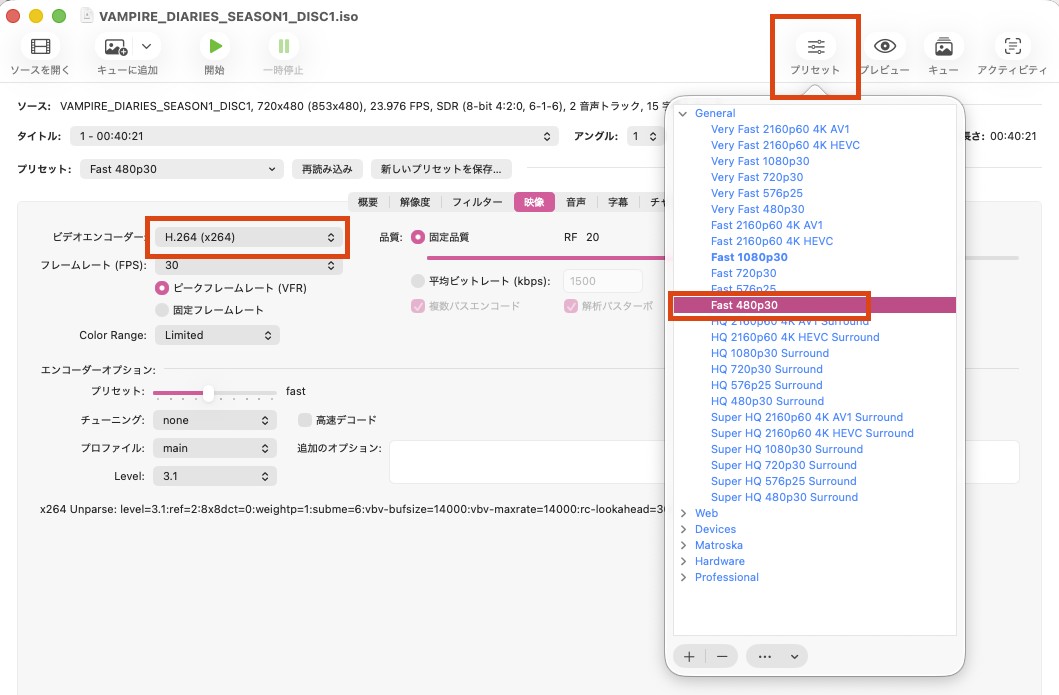
Task: Open the angle selector dropdown
Action: 644,136
